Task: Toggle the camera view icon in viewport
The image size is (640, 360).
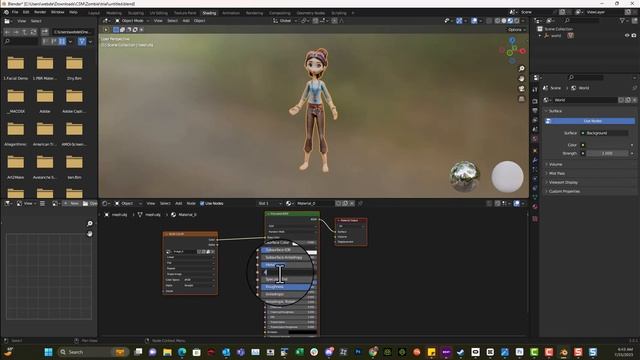Action: click(521, 89)
